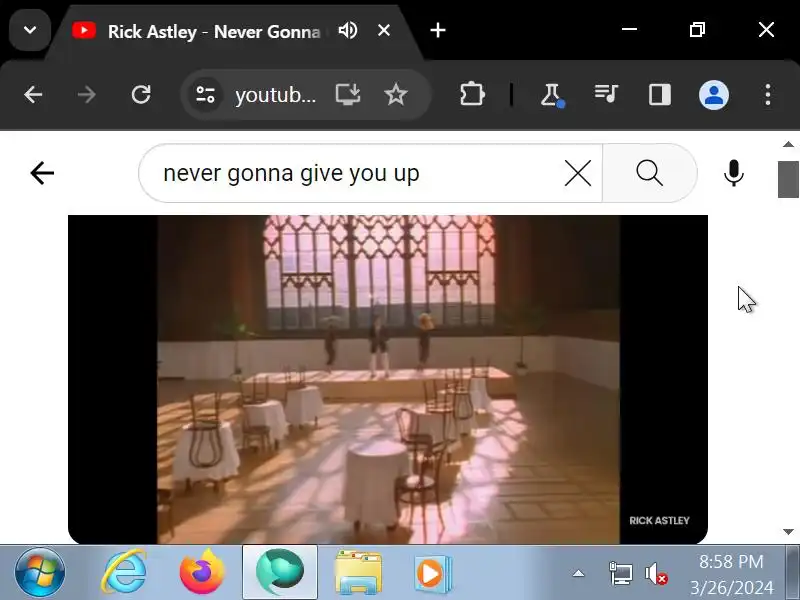Viewport: 800px width, 600px height.
Task: Open the clock showing 8:58 PM
Action: (x=731, y=574)
